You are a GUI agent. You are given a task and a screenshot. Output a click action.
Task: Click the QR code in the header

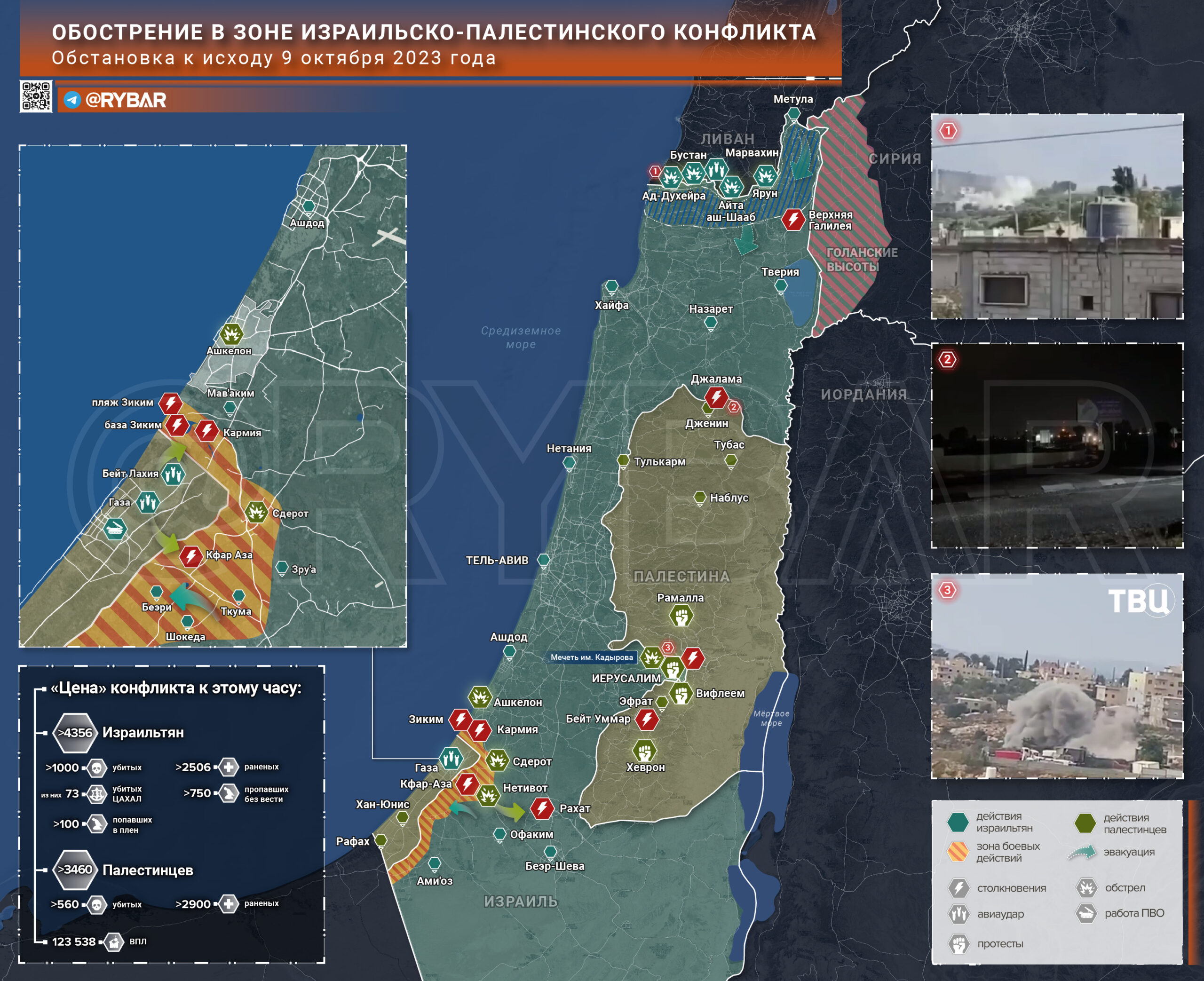click(36, 96)
